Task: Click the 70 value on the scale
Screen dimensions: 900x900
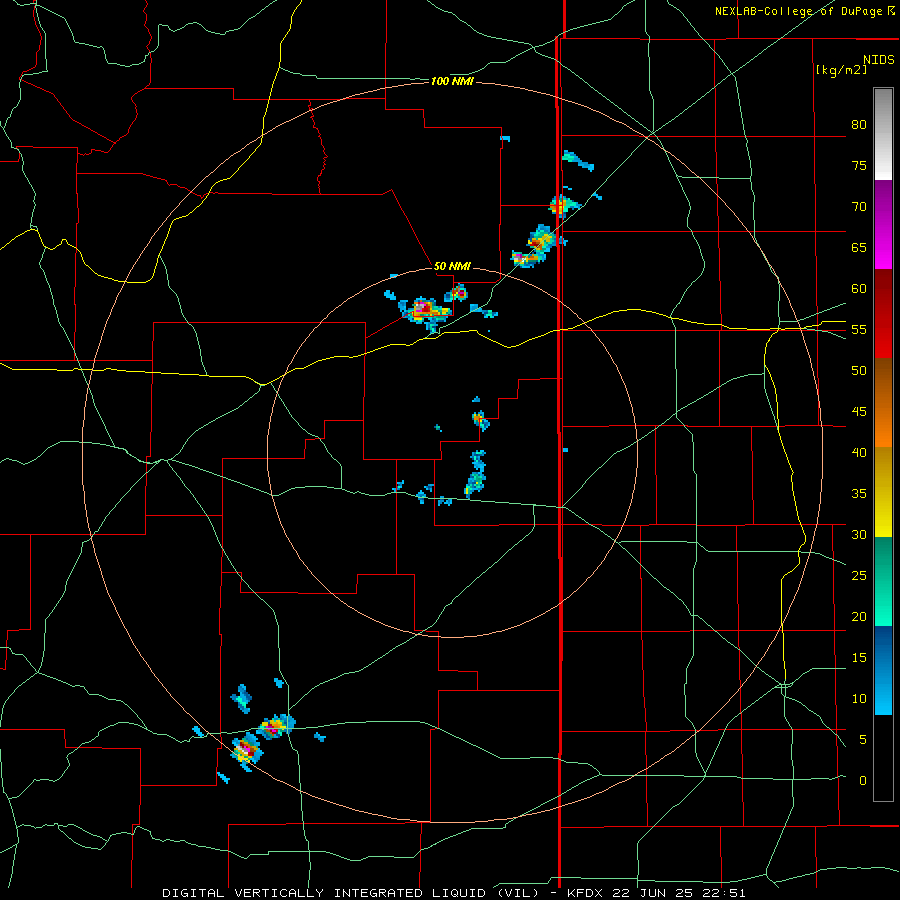Action: click(859, 207)
